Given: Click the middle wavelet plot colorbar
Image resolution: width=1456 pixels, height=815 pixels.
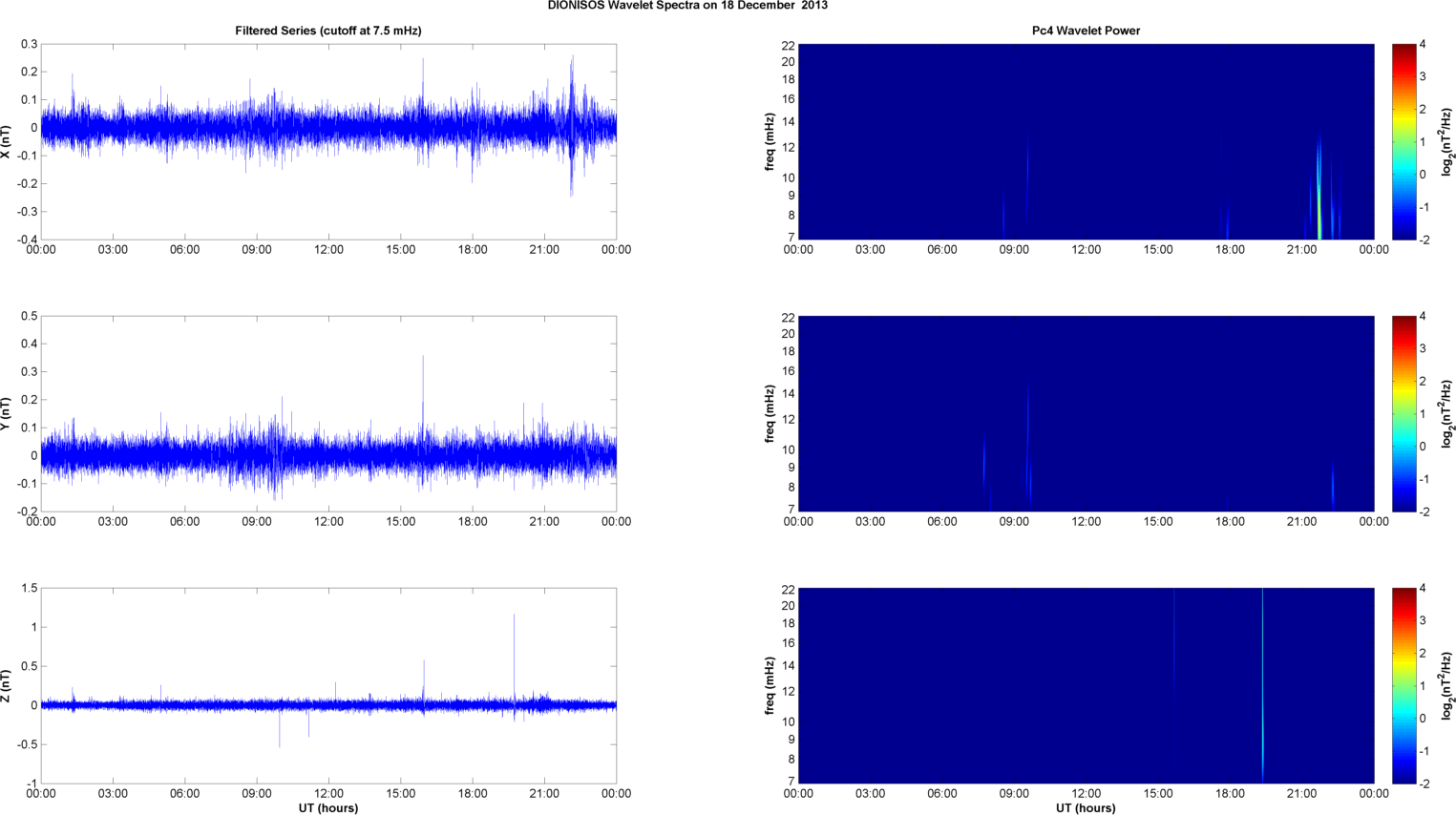Looking at the screenshot, I should 1403,413.
